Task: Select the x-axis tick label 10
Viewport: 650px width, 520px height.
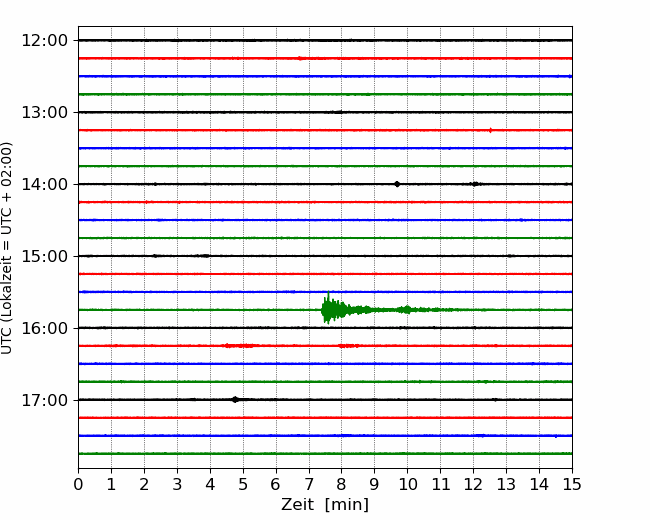Action: [x=407, y=484]
